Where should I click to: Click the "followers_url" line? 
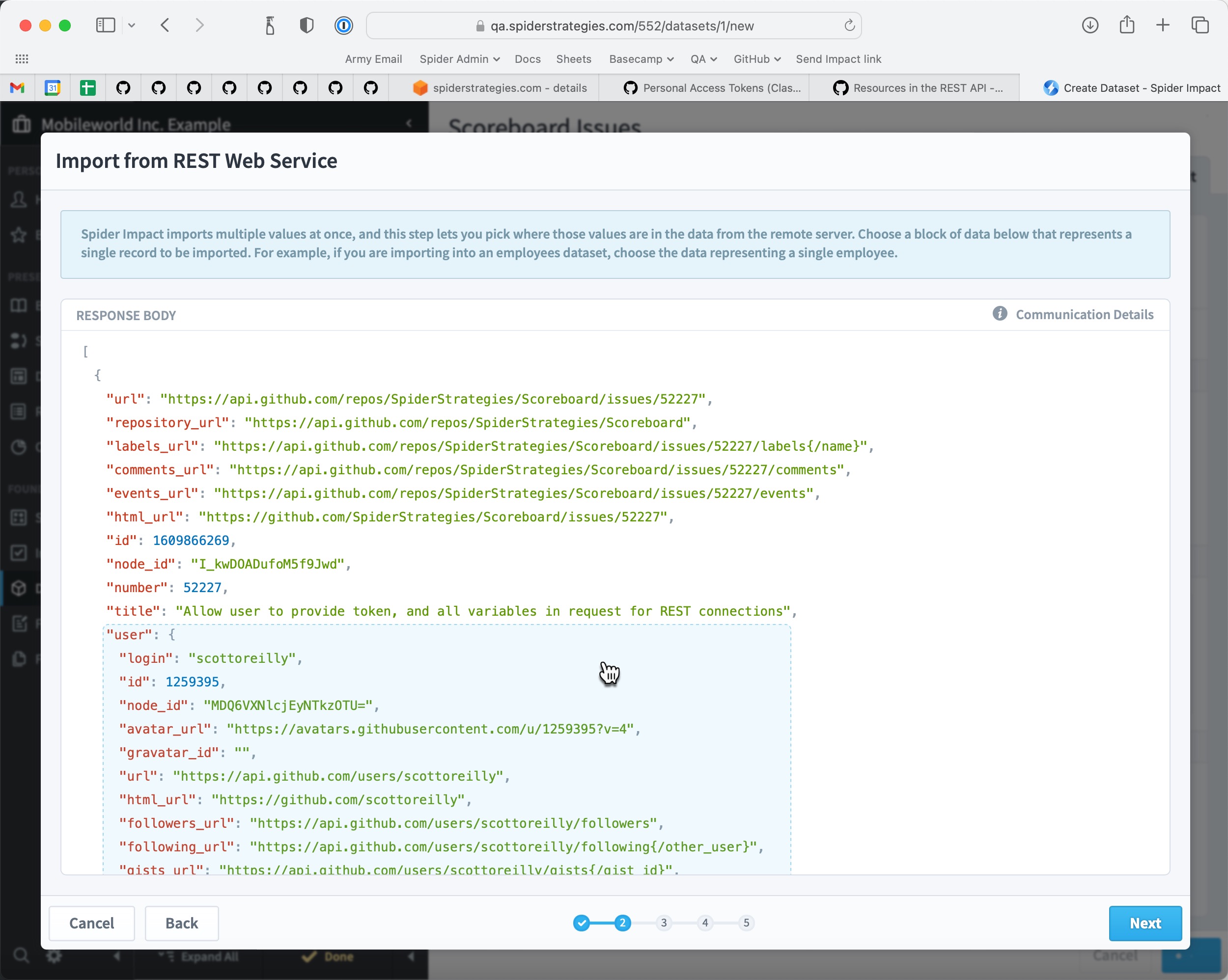(391, 823)
